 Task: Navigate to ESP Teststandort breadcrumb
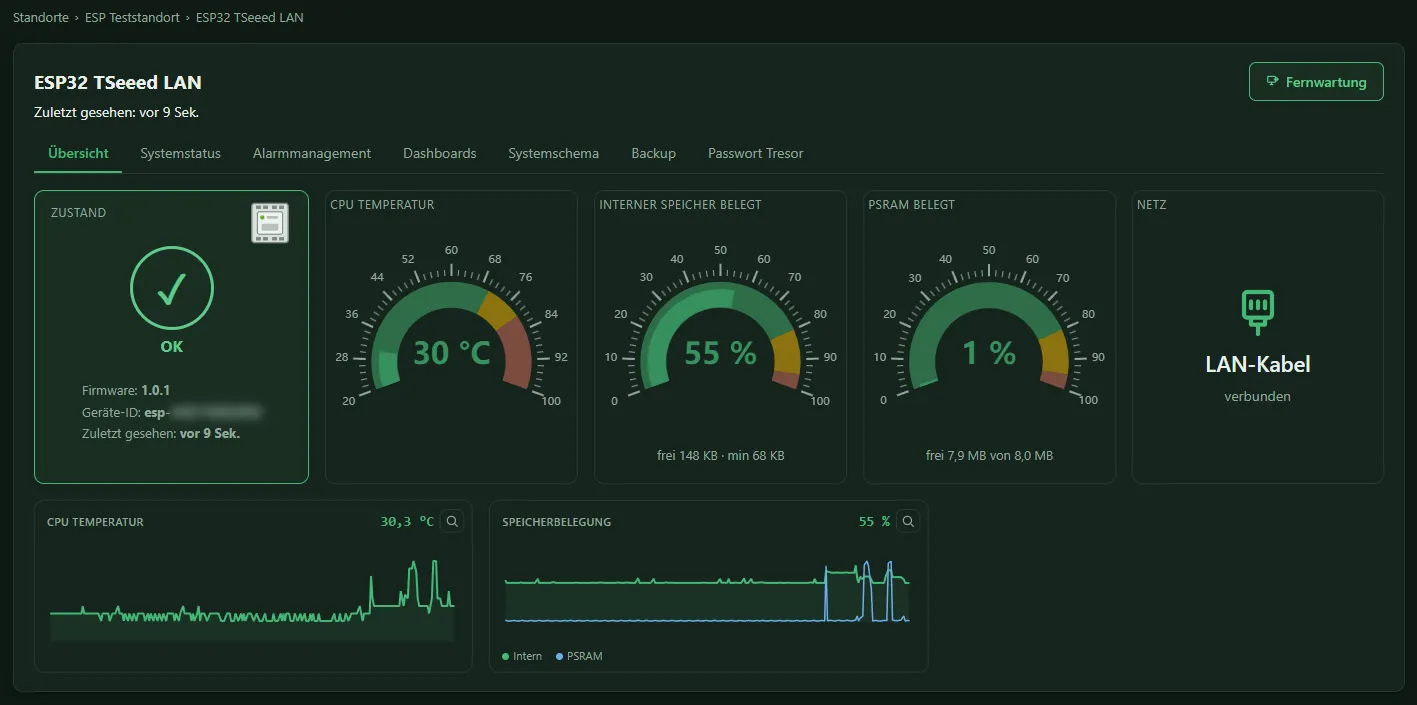[132, 18]
